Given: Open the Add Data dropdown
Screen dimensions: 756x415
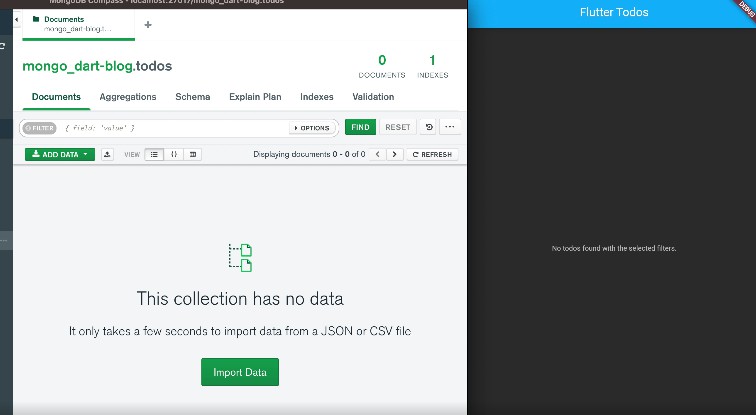Looking at the screenshot, I should pos(59,154).
